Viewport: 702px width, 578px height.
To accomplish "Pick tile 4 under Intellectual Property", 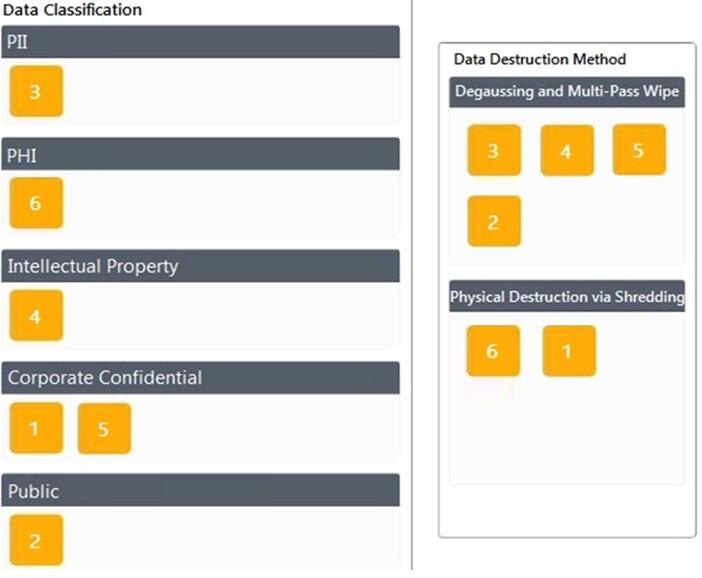I will click(x=36, y=316).
